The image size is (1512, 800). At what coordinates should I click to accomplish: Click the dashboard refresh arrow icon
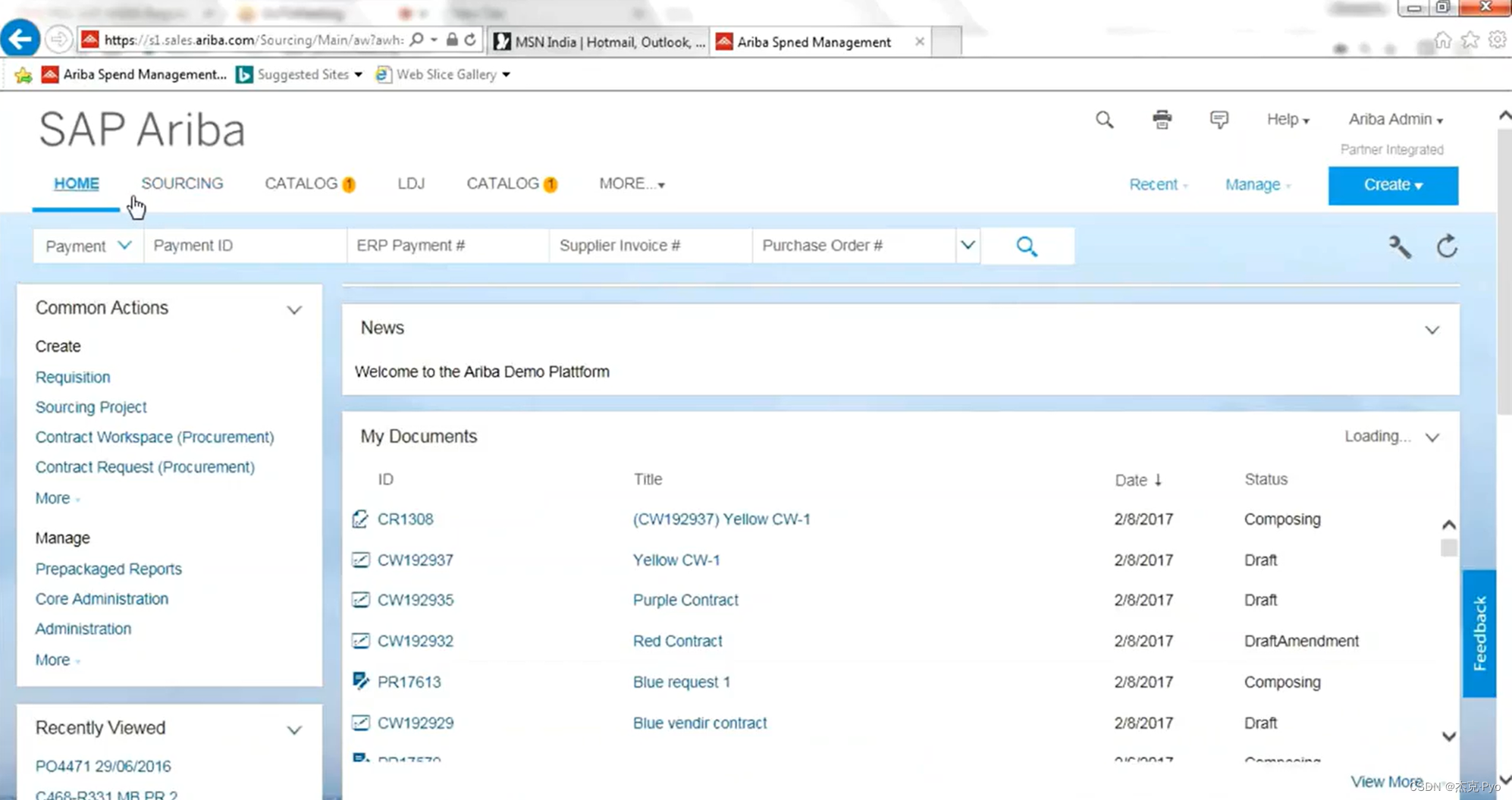tap(1447, 246)
